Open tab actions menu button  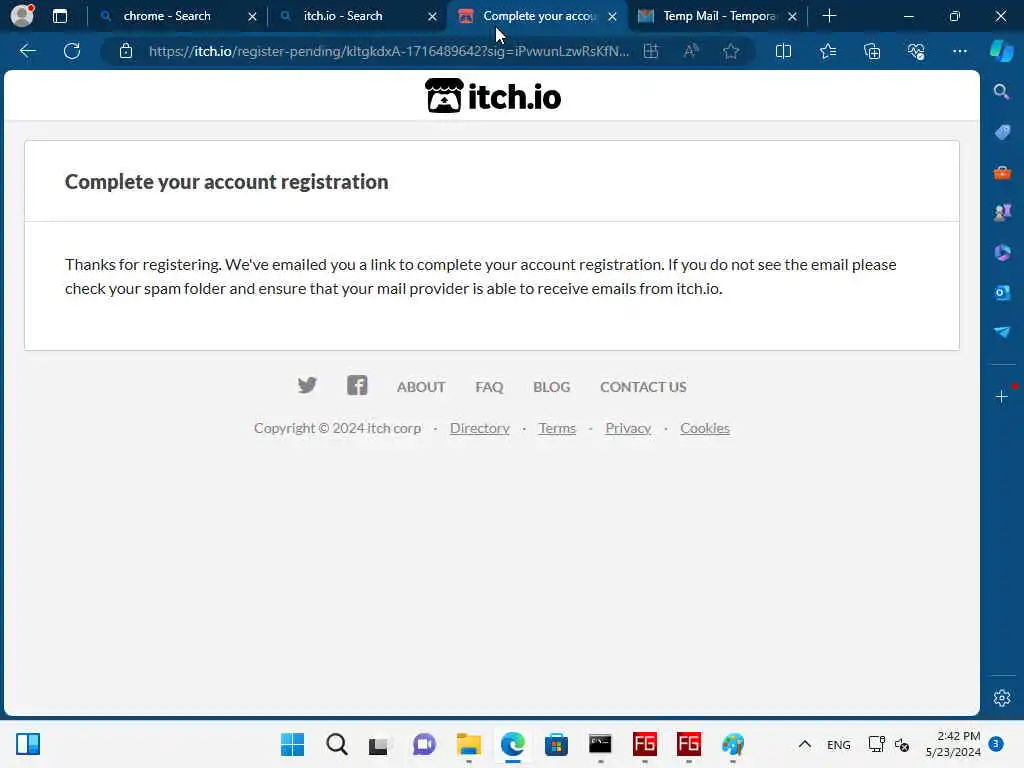click(59, 16)
